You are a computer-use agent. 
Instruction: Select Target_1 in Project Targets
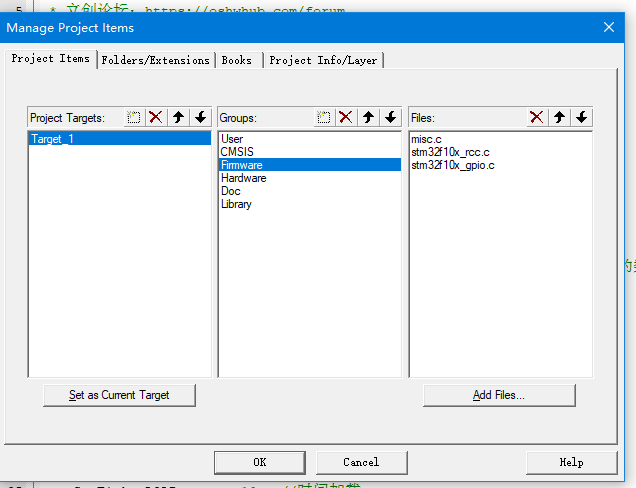pos(120,139)
